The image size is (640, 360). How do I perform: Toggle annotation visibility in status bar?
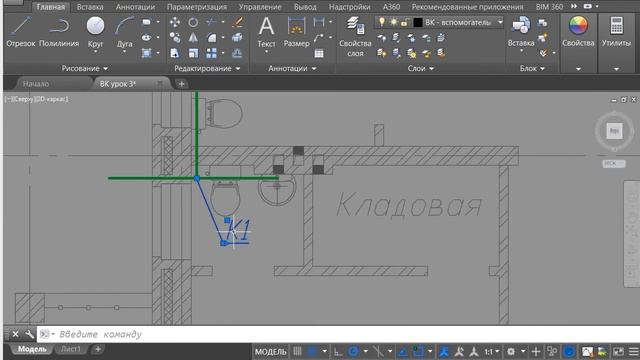pos(444,351)
